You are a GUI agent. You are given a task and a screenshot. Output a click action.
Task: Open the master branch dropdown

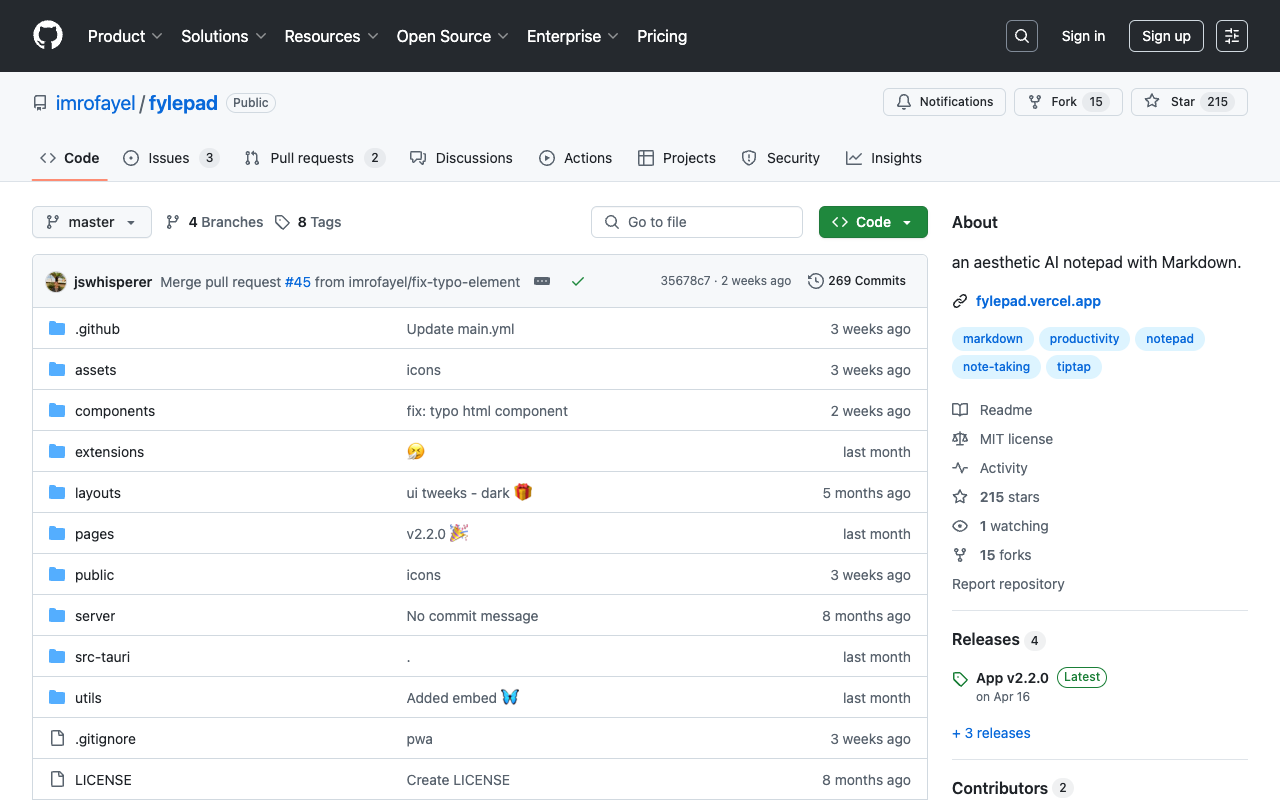92,222
